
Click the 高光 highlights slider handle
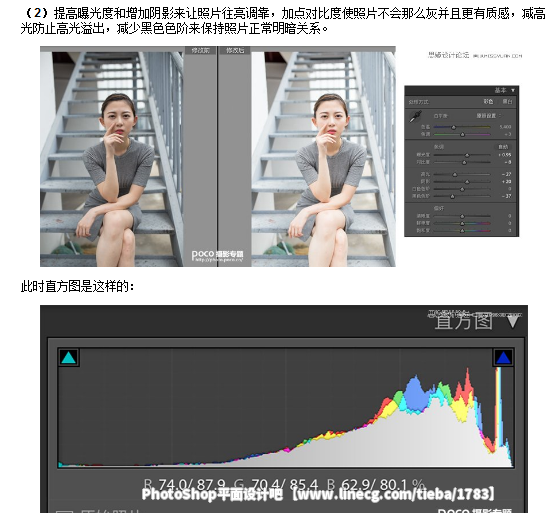(x=455, y=174)
